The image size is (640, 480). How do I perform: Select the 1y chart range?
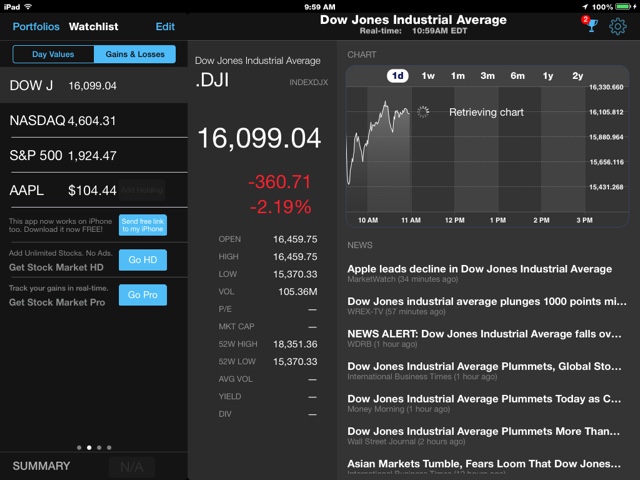[x=548, y=76]
